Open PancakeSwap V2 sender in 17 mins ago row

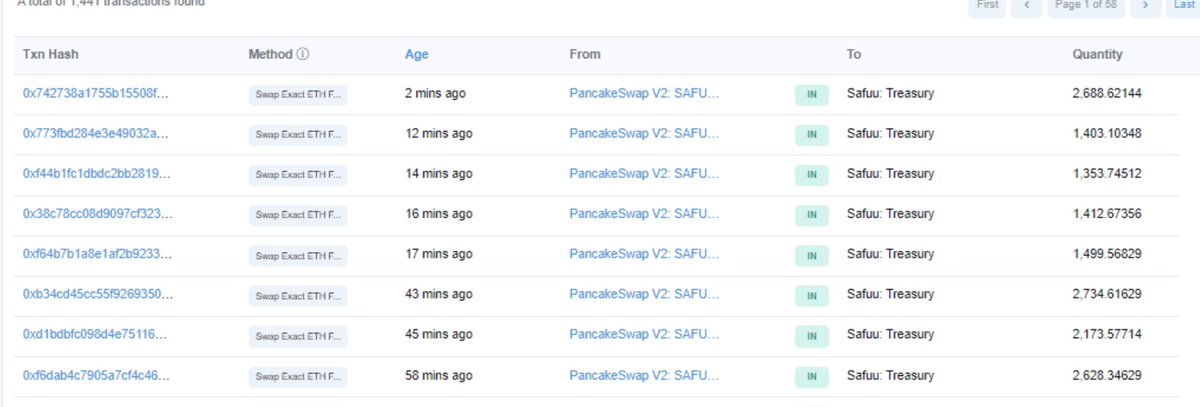point(644,254)
